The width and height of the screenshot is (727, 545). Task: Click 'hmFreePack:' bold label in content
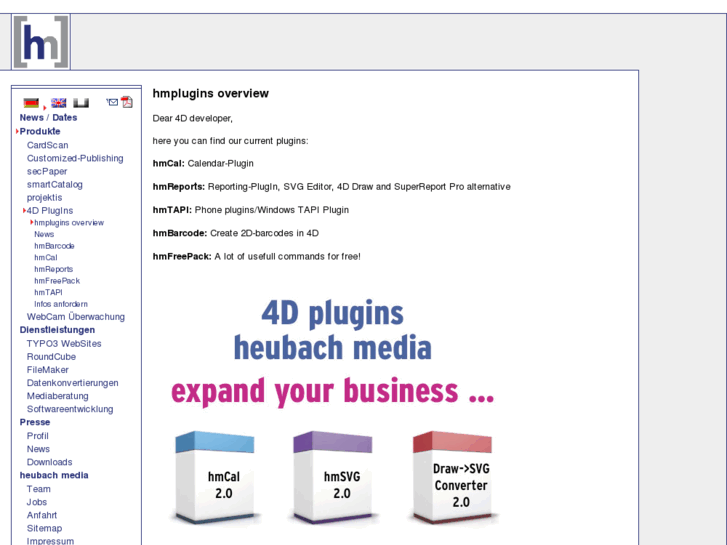(182, 256)
